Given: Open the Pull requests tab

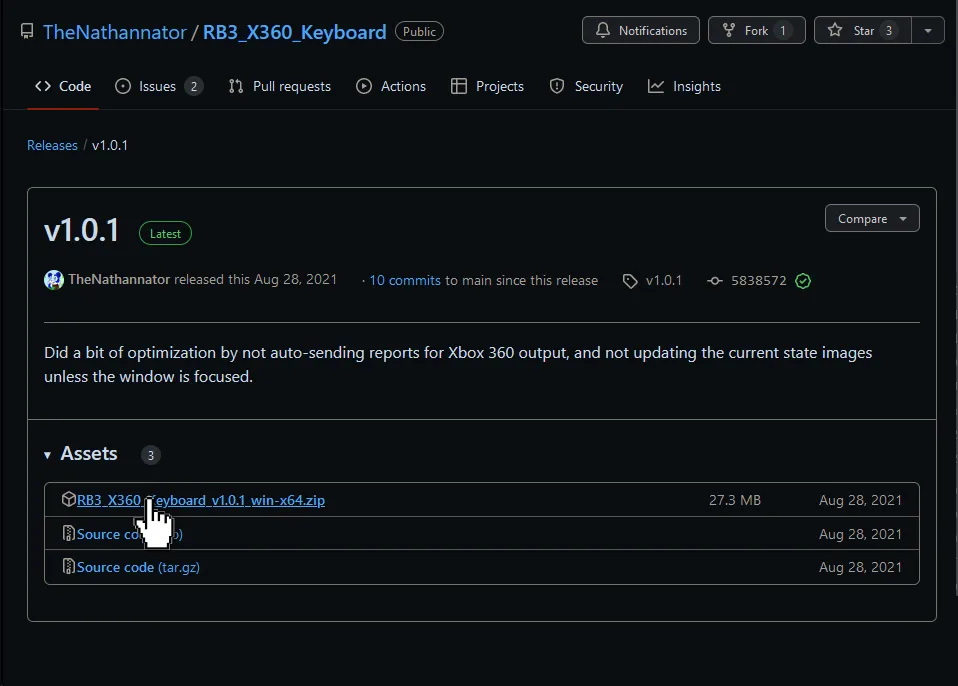Looking at the screenshot, I should tap(280, 86).
